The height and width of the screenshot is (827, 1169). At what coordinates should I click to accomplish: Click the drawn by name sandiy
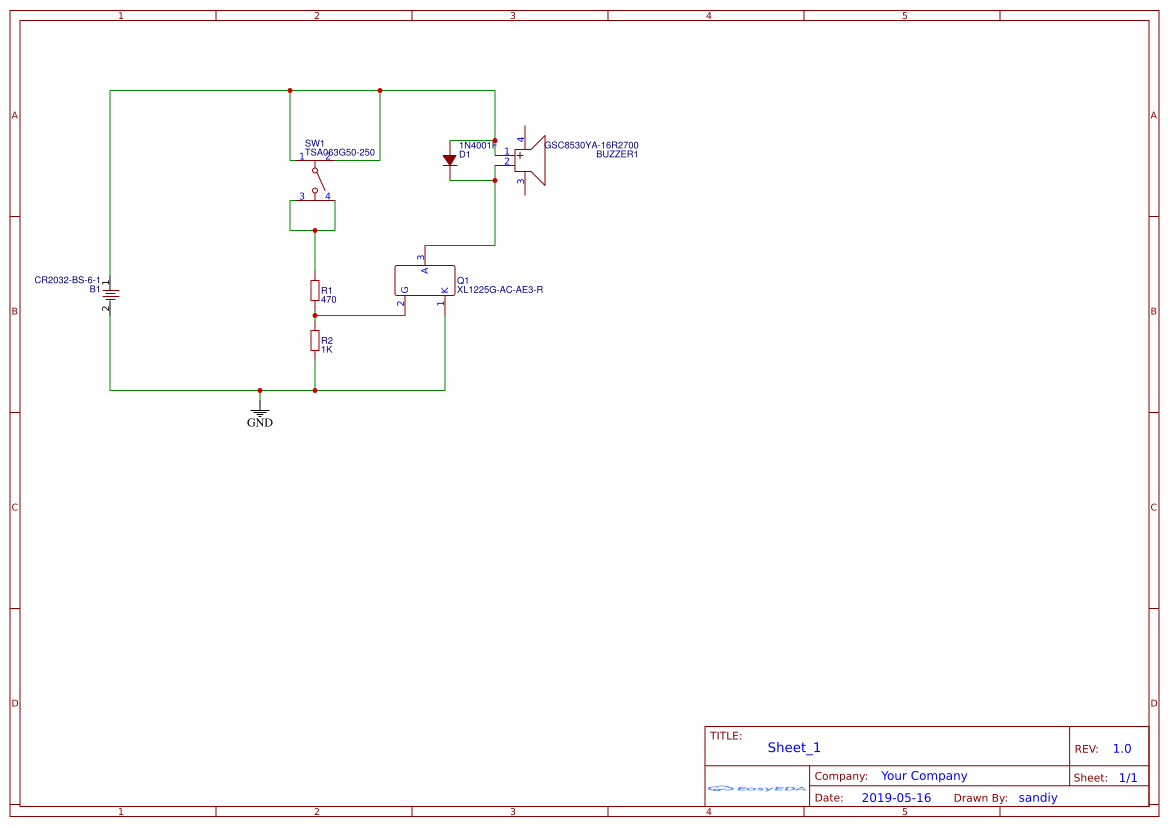(1037, 797)
